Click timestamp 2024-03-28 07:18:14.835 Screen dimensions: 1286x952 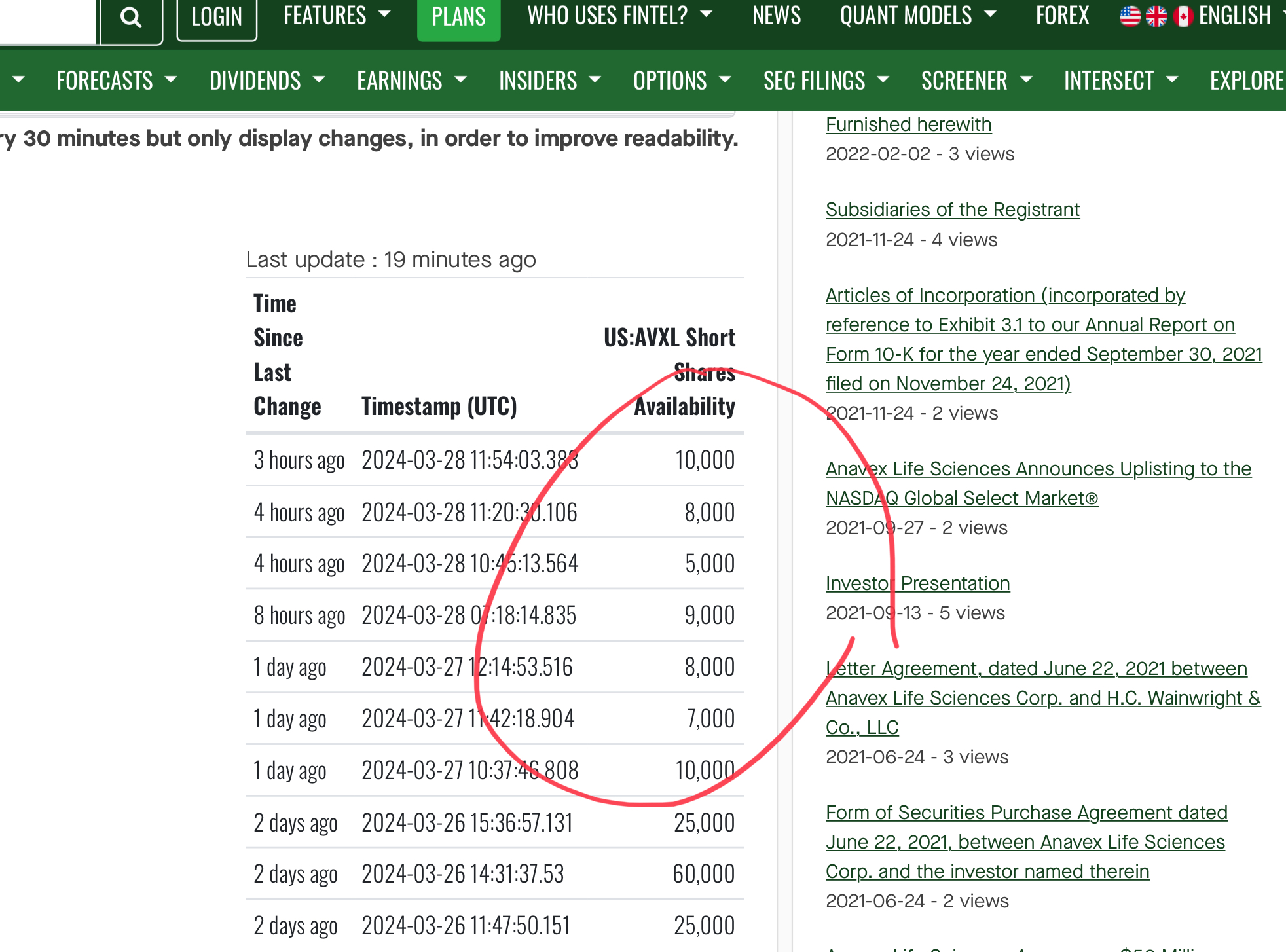point(469,615)
